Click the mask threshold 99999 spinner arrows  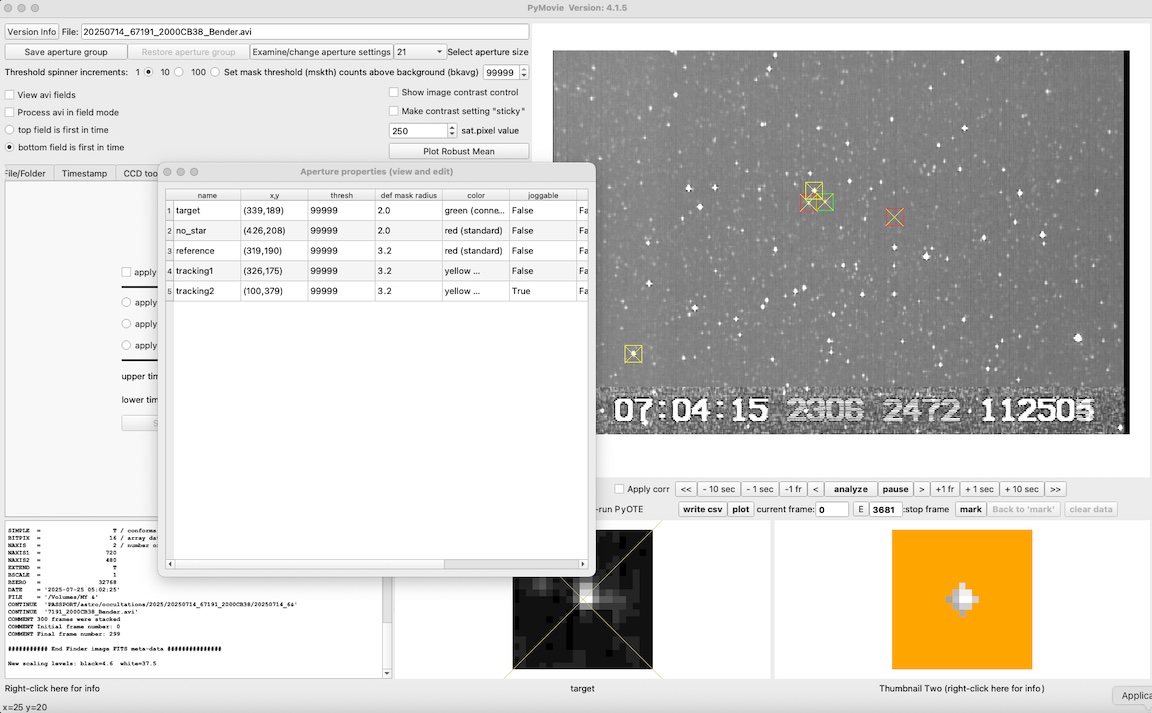pyautogui.click(x=524, y=72)
